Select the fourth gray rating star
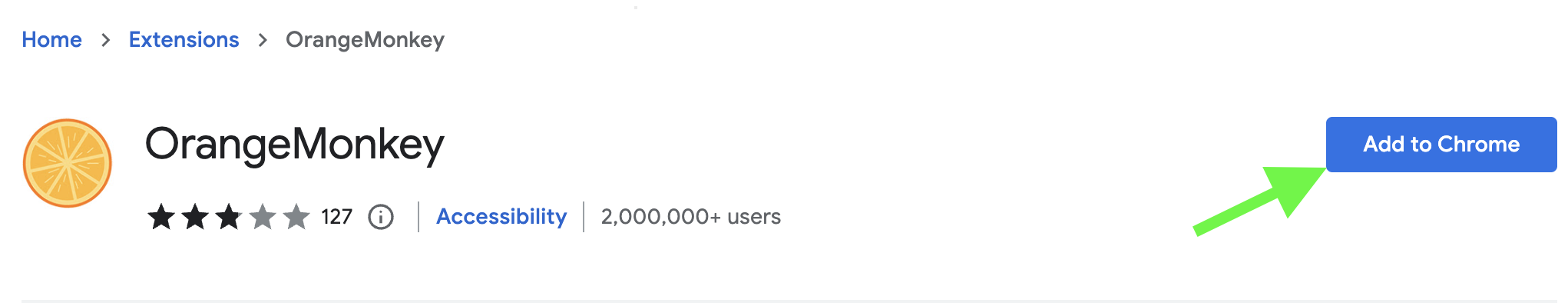 point(263,217)
